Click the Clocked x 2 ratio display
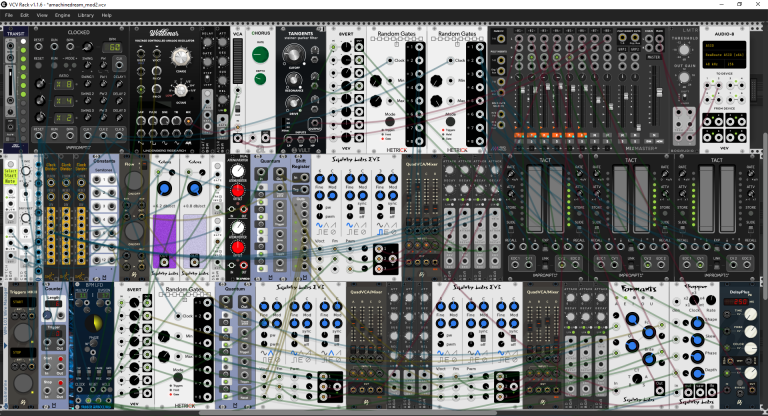 [x=64, y=118]
